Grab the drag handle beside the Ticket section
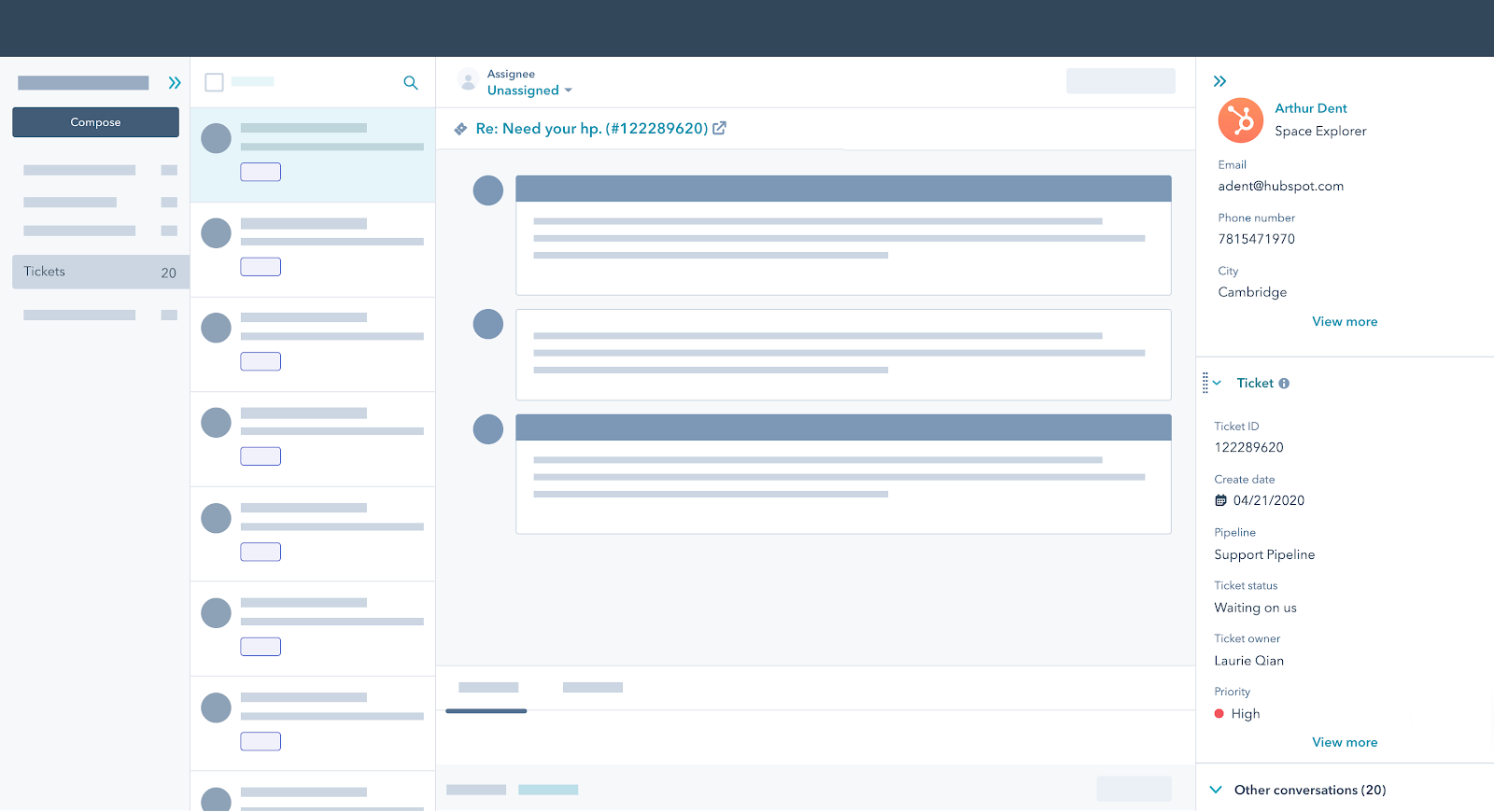 click(x=1205, y=383)
